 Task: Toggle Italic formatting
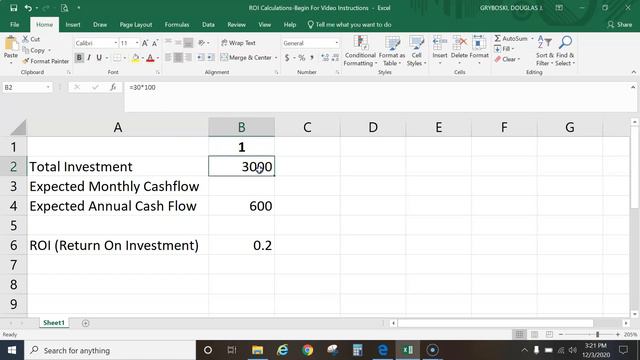point(89,58)
